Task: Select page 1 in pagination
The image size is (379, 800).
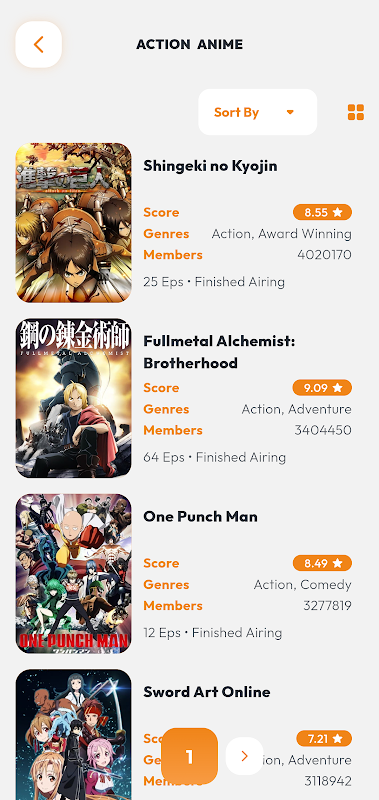Action: click(x=189, y=756)
